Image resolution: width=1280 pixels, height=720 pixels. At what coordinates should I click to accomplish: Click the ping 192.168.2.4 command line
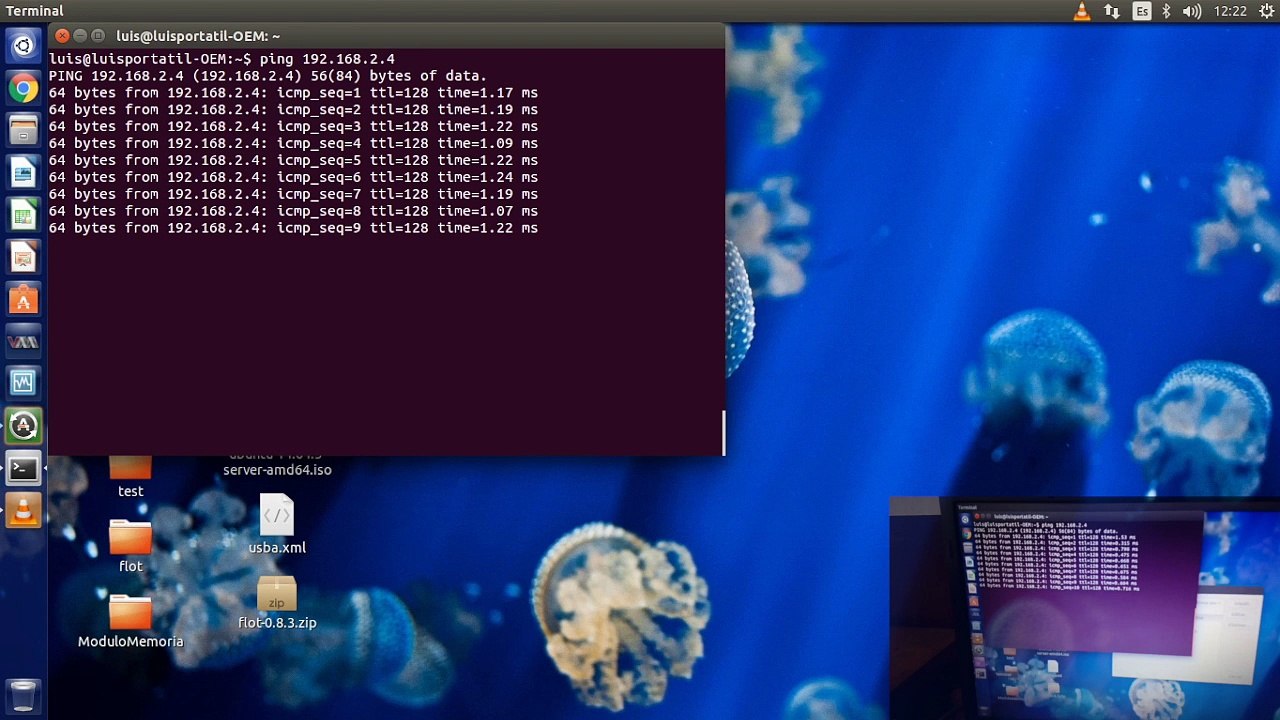[x=222, y=59]
